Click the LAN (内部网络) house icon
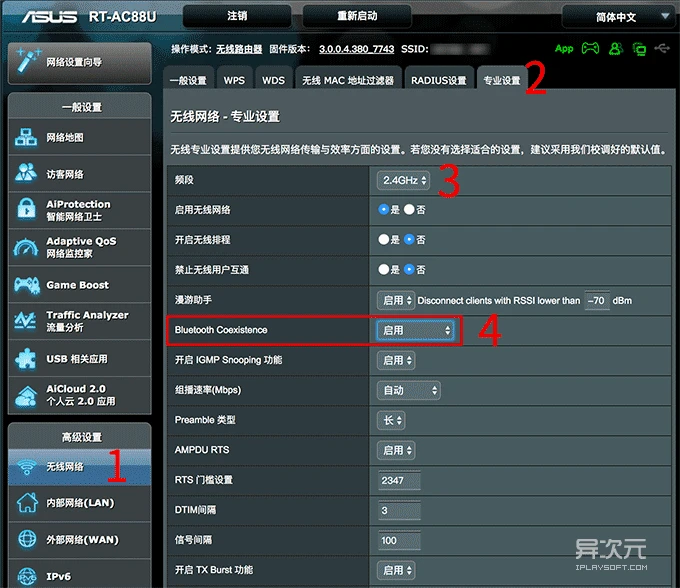The height and width of the screenshot is (588, 680). 27,503
